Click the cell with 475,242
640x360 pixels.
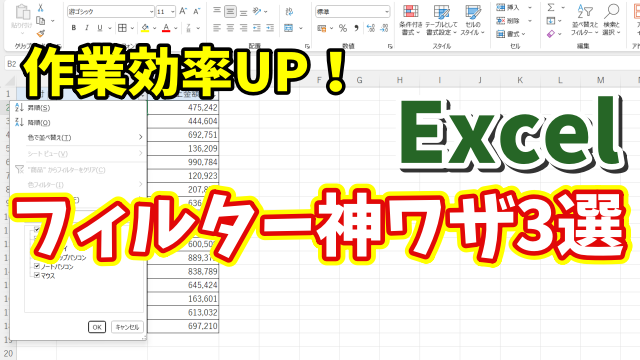[183, 108]
